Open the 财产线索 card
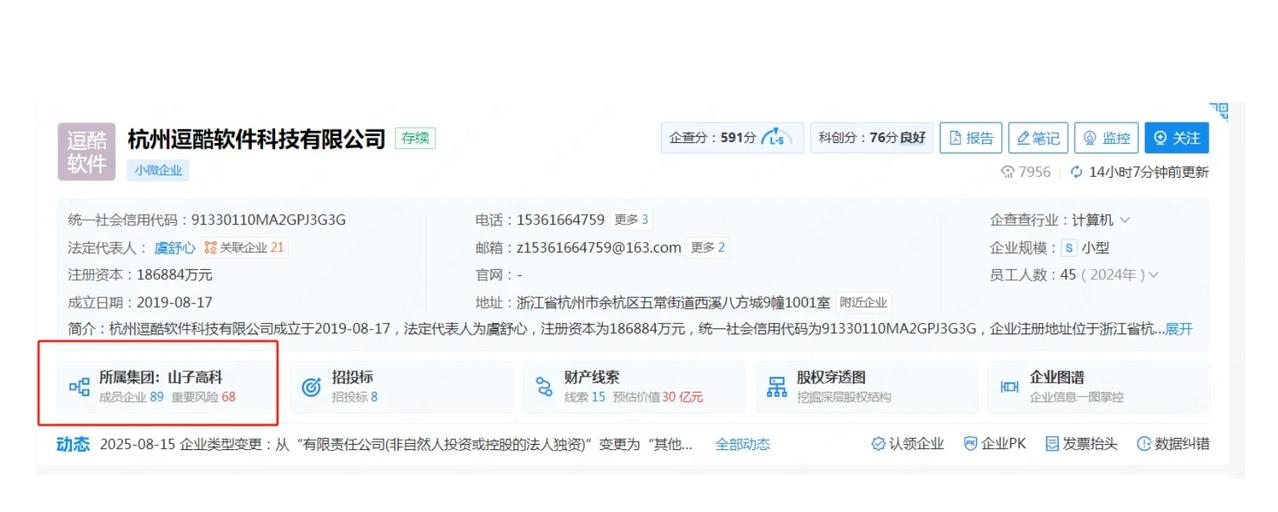This screenshot has width=1278, height=512. click(634, 386)
